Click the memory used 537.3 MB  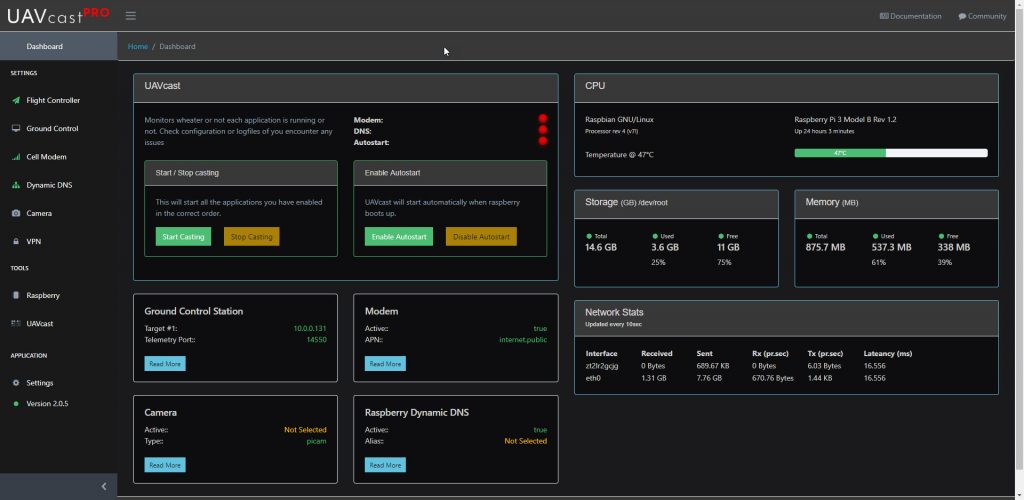click(891, 247)
